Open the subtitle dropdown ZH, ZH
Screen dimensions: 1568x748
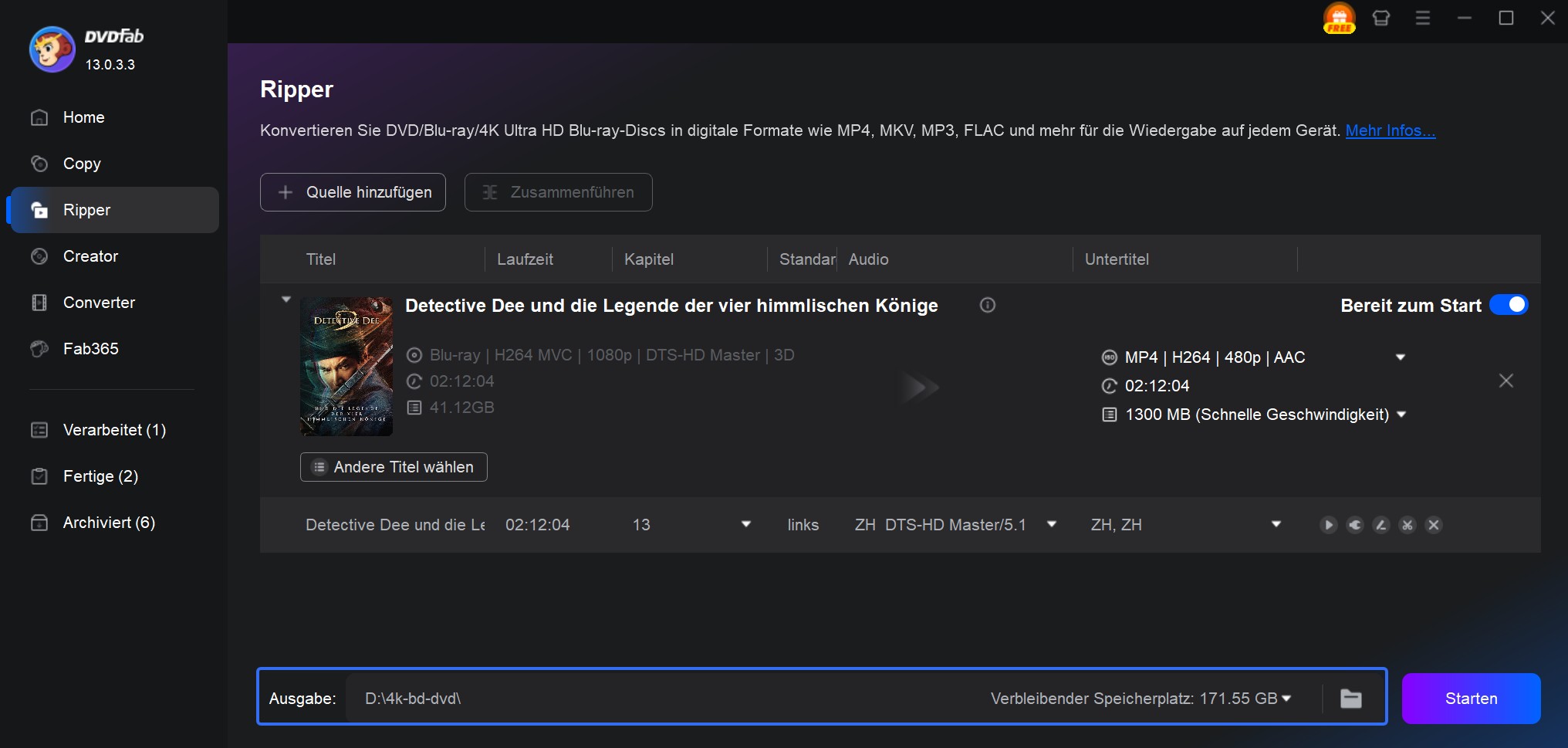click(x=1276, y=524)
